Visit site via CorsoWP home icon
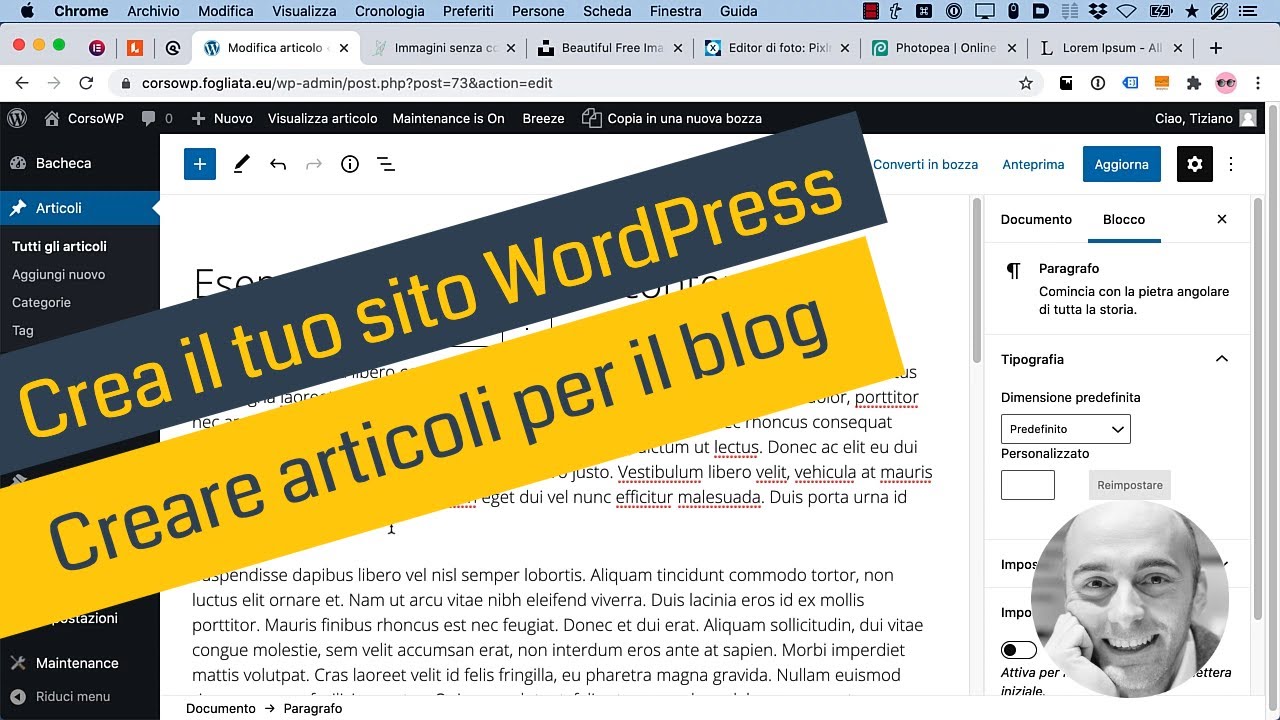Image resolution: width=1280 pixels, height=720 pixels. pyautogui.click(x=84, y=118)
